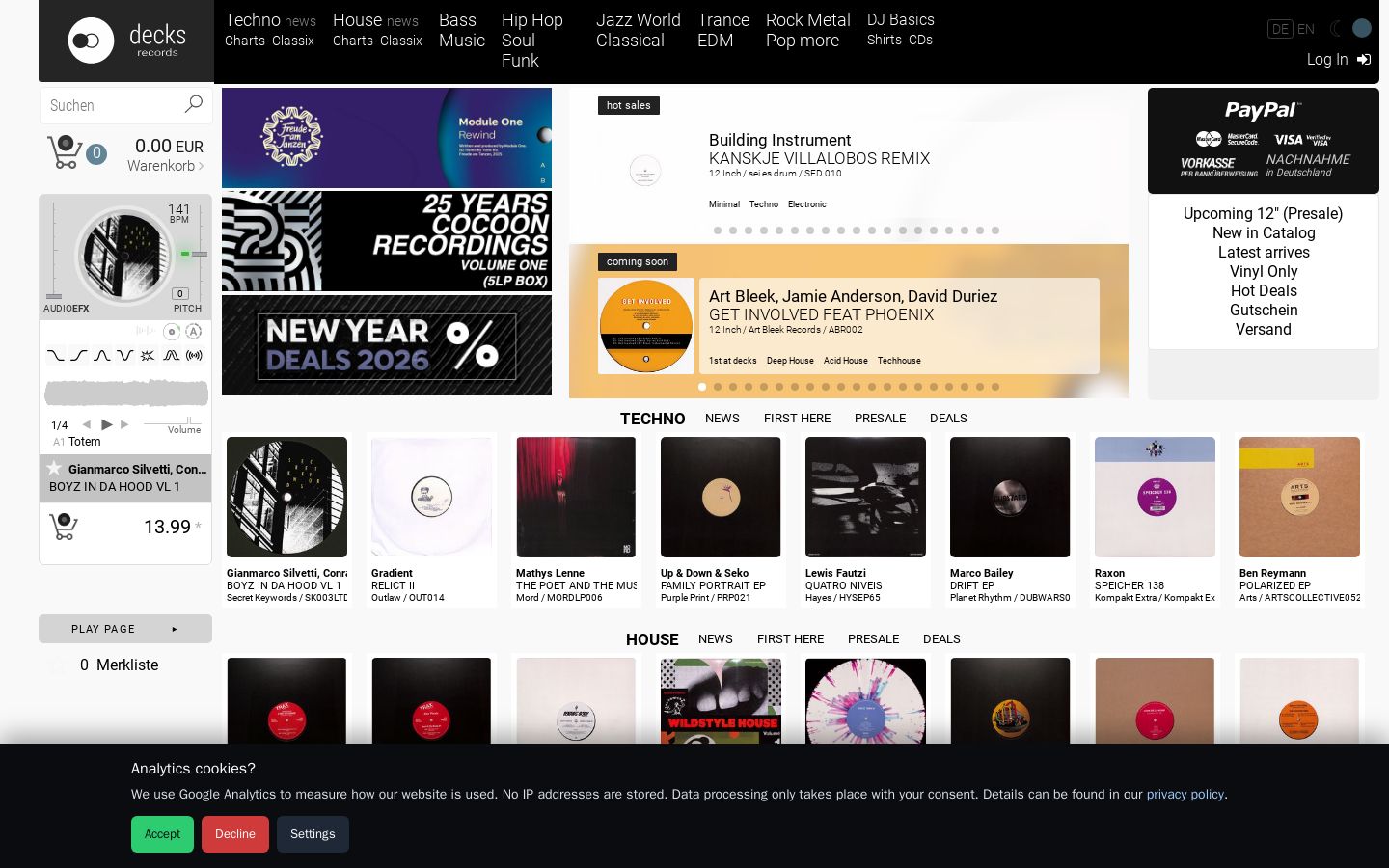Select the band-pass peak filter icon
Viewport: 1389px width, 868px height.
tap(102, 356)
